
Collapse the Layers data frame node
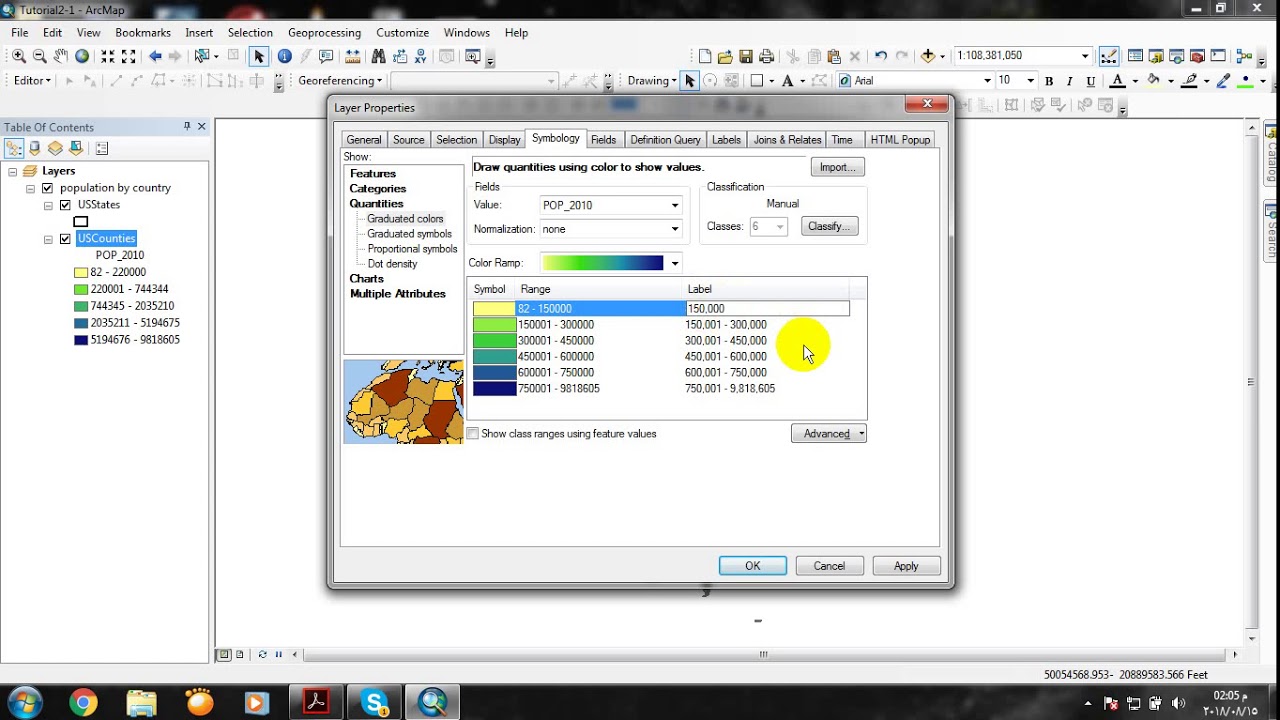point(13,171)
